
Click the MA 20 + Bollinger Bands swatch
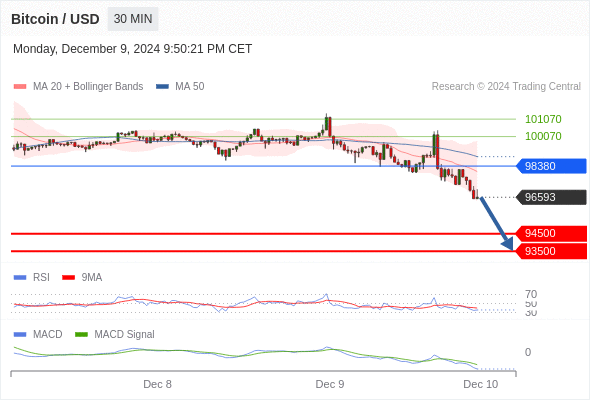coord(20,87)
